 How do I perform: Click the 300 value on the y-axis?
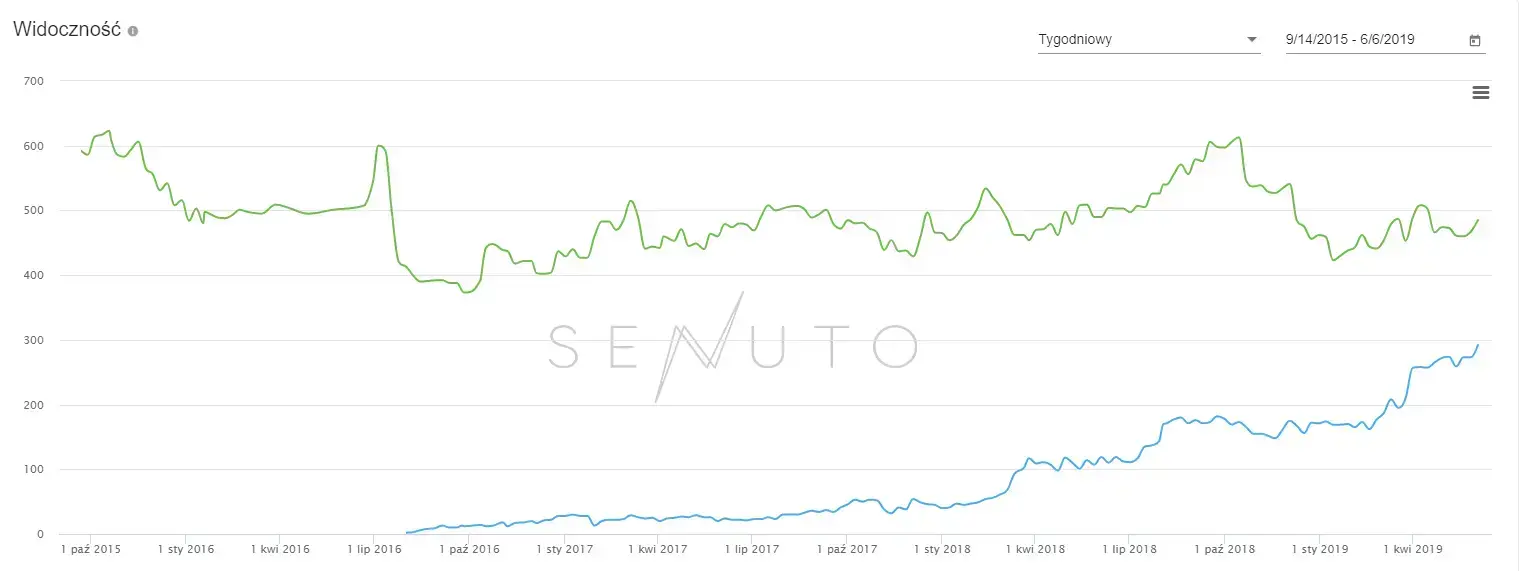[35, 340]
